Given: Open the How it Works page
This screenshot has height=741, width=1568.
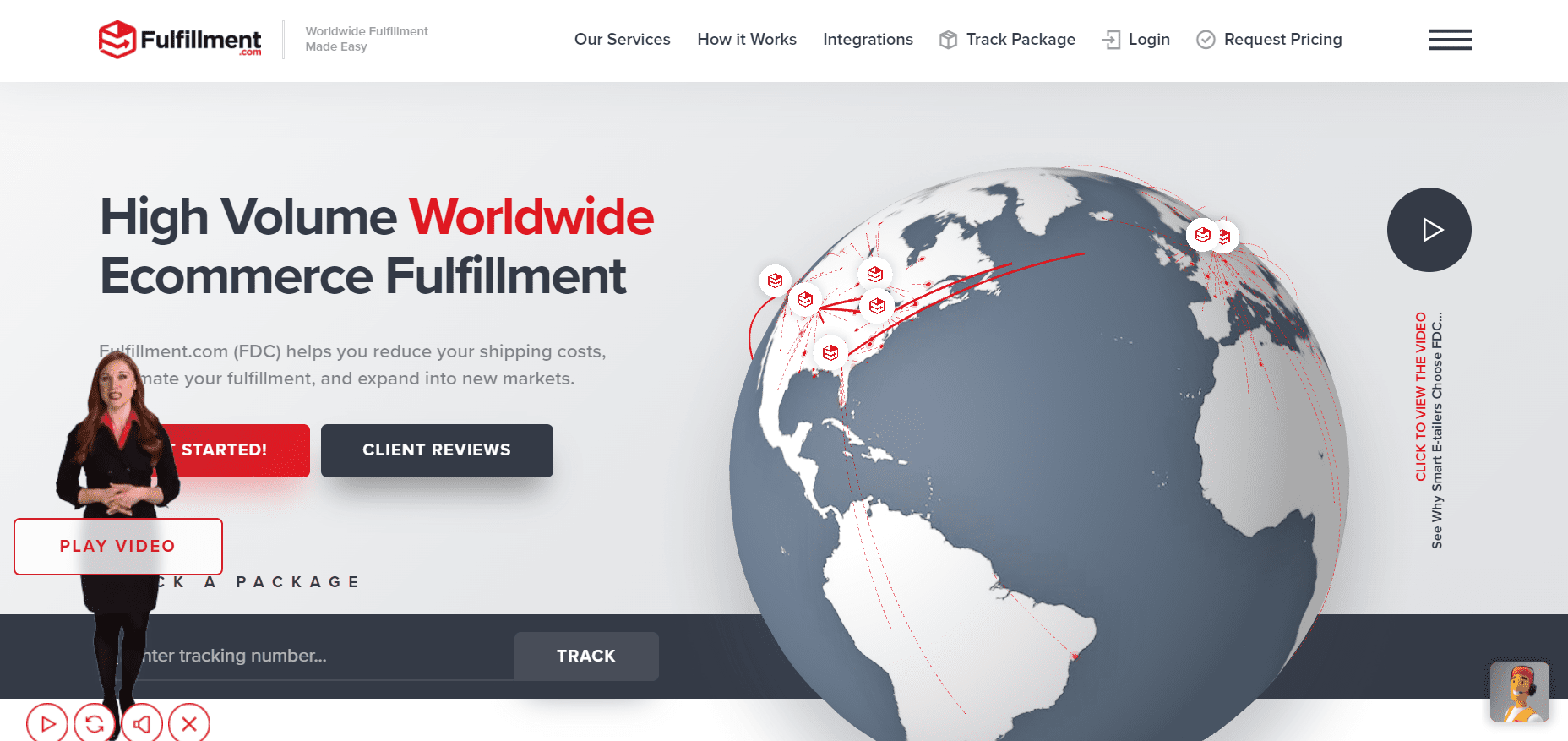Looking at the screenshot, I should (747, 40).
